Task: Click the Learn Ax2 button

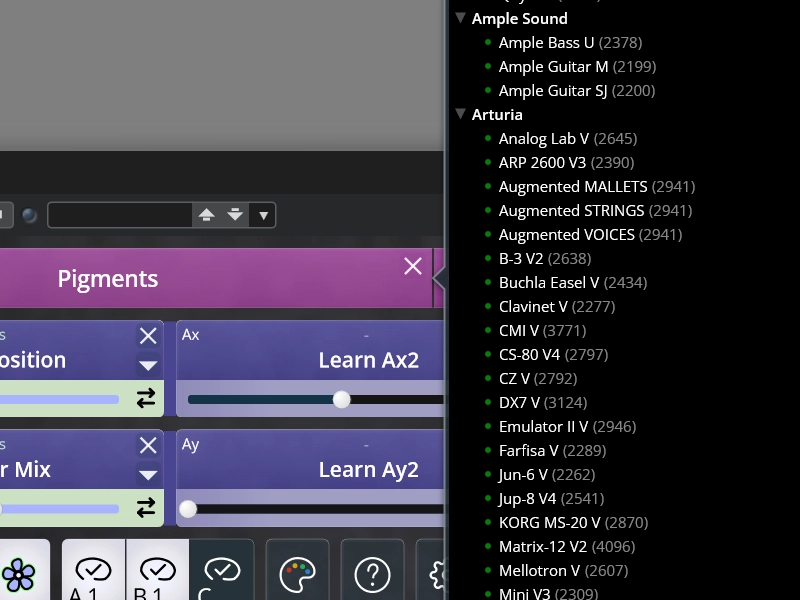Action: tap(368, 360)
